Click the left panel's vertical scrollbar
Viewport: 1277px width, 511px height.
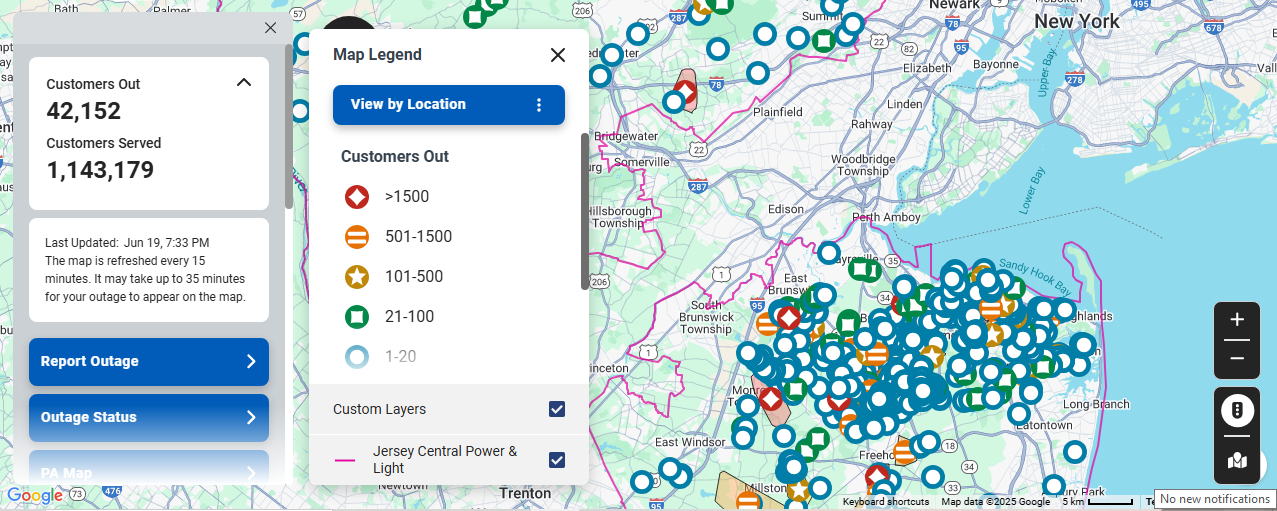coord(289,125)
